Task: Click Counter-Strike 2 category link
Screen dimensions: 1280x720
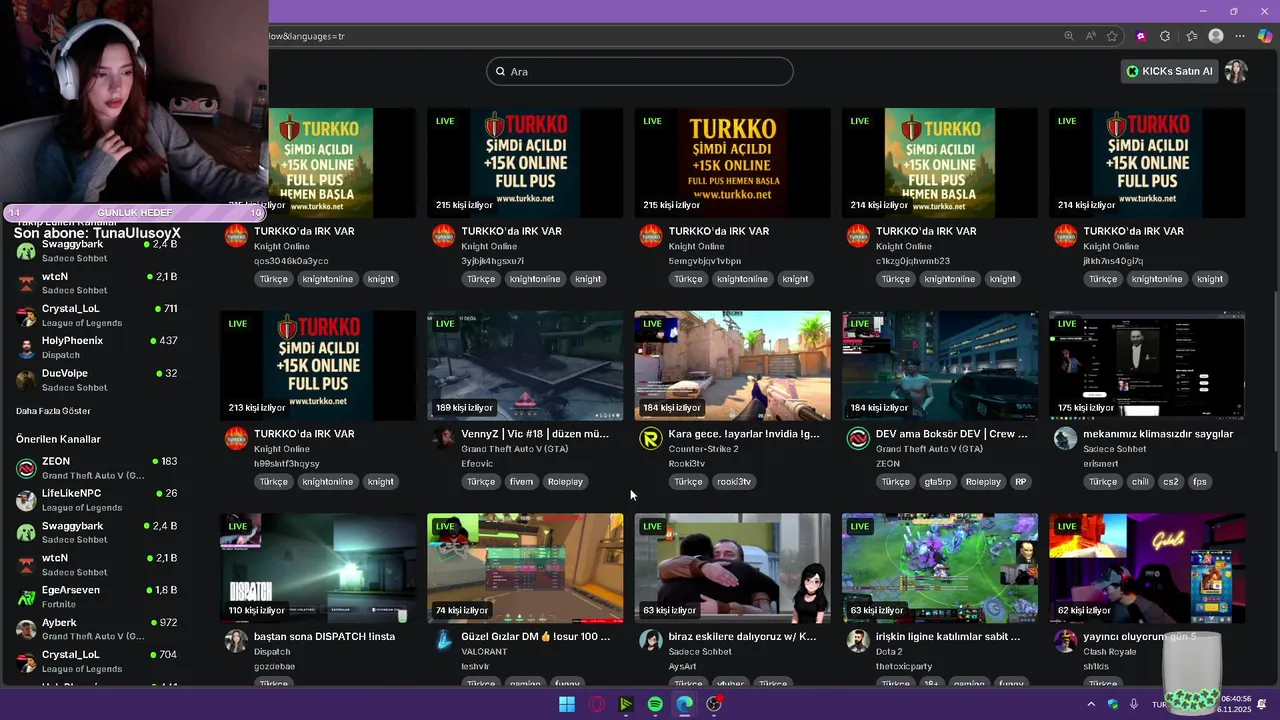Action: (x=703, y=449)
